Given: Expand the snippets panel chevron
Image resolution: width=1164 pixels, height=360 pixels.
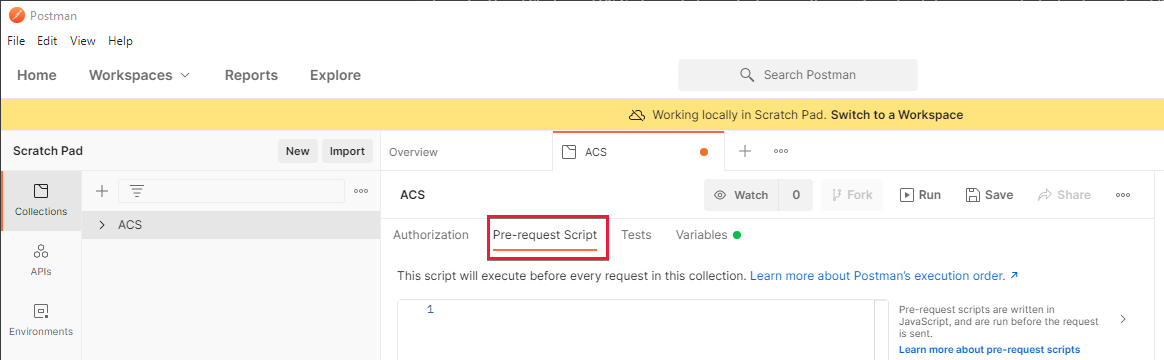Looking at the screenshot, I should click(x=1122, y=318).
